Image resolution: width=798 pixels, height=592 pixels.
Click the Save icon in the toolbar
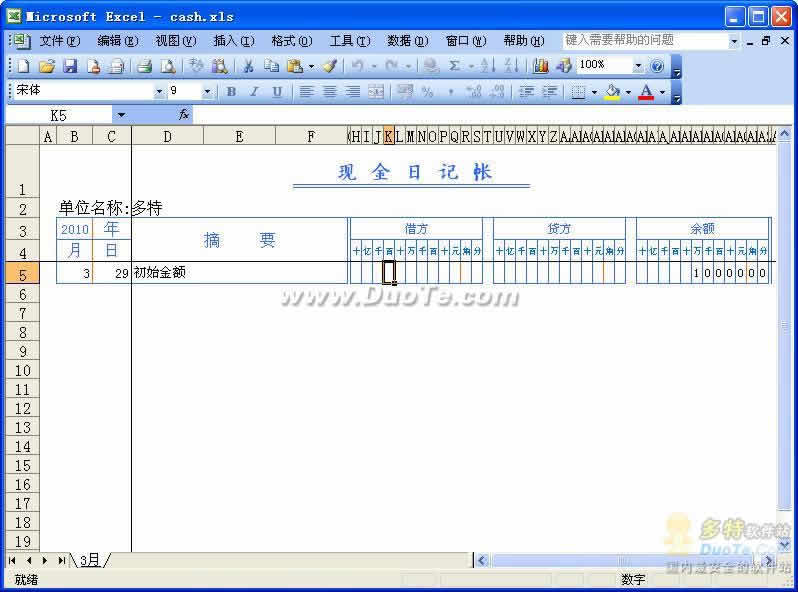tap(70, 66)
